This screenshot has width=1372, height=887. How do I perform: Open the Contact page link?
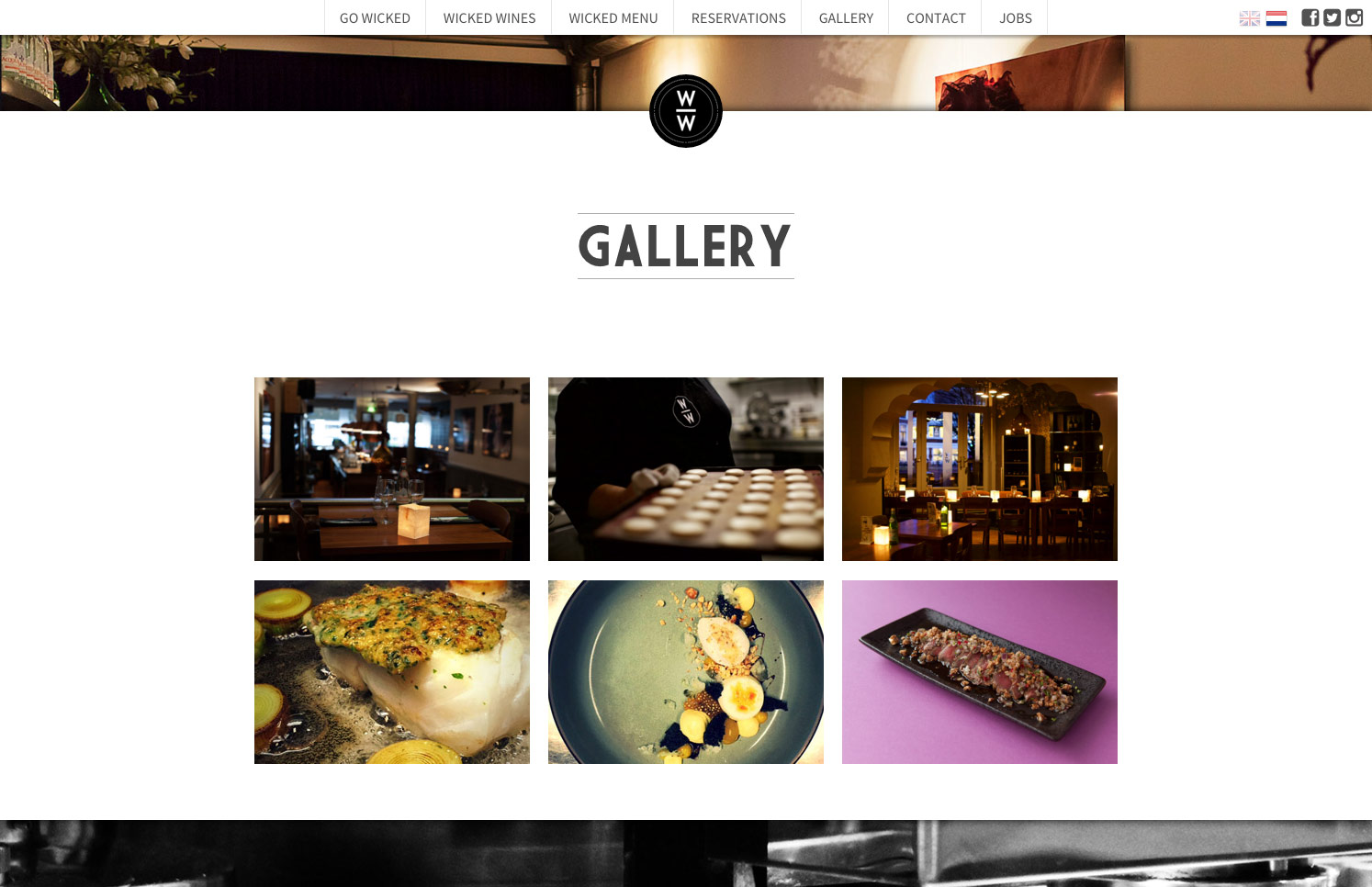(936, 18)
